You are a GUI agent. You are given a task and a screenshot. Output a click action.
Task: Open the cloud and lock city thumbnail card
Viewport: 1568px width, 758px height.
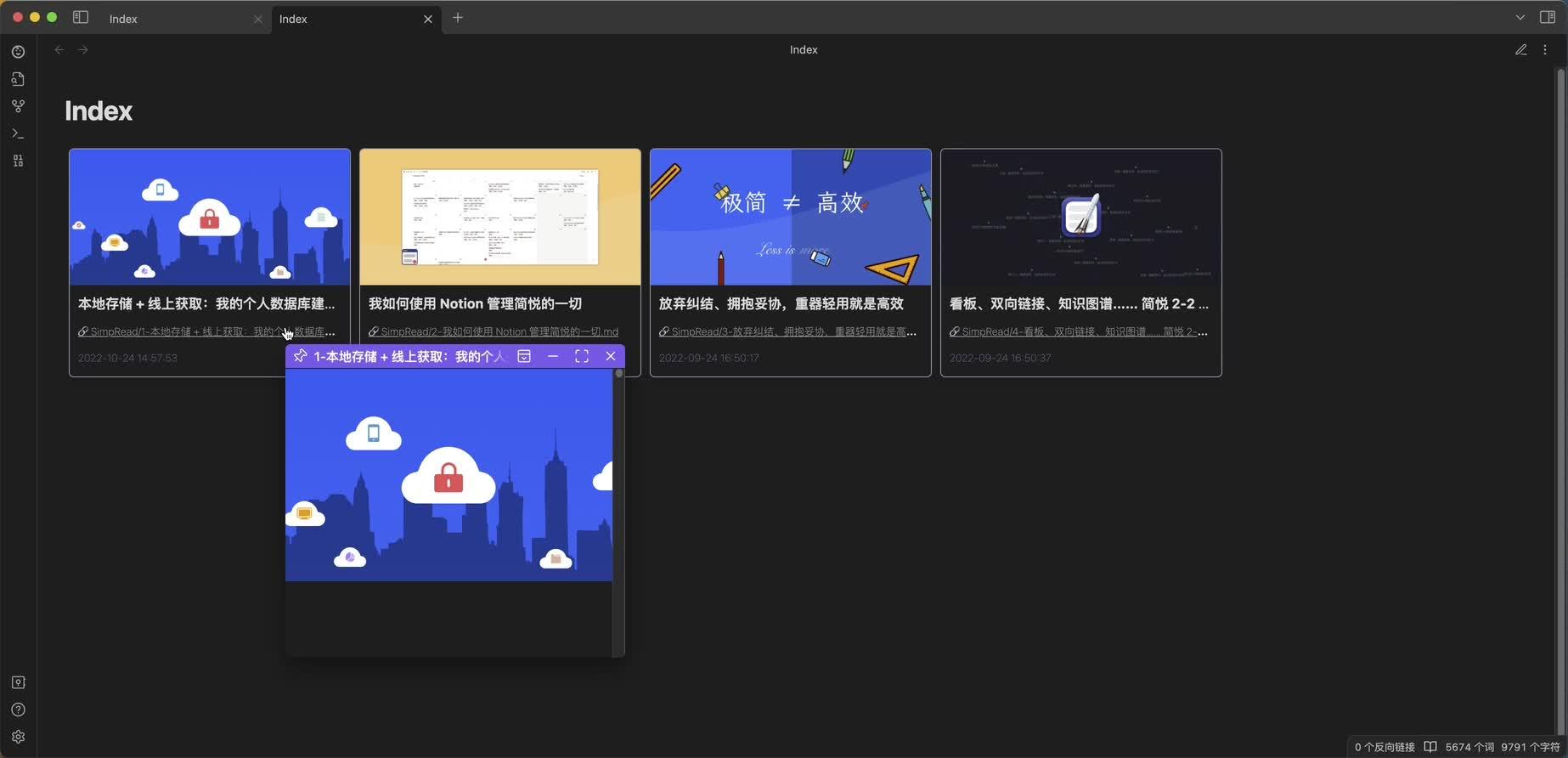click(x=210, y=217)
